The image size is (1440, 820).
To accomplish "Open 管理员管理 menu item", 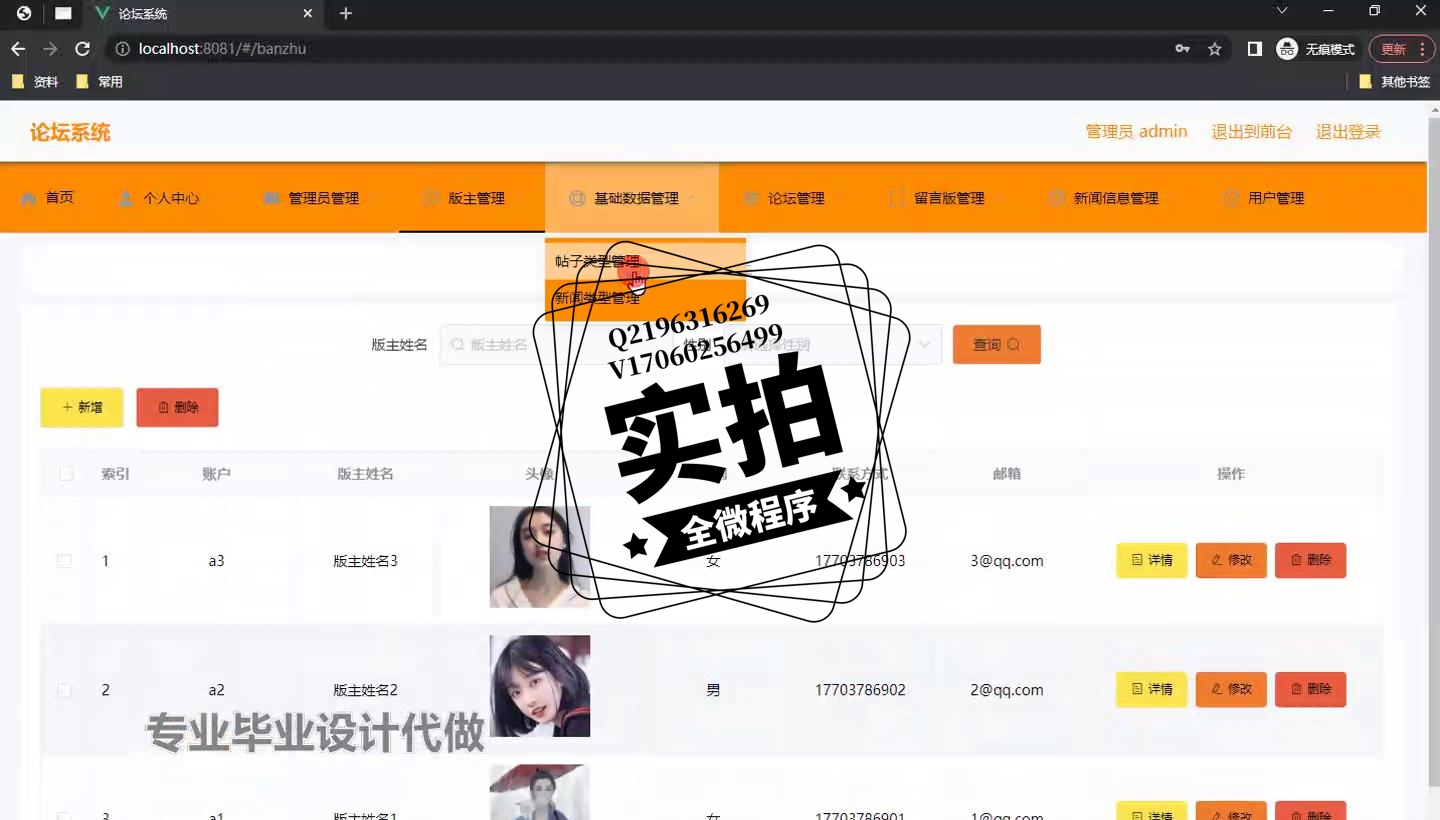I will 311,198.
